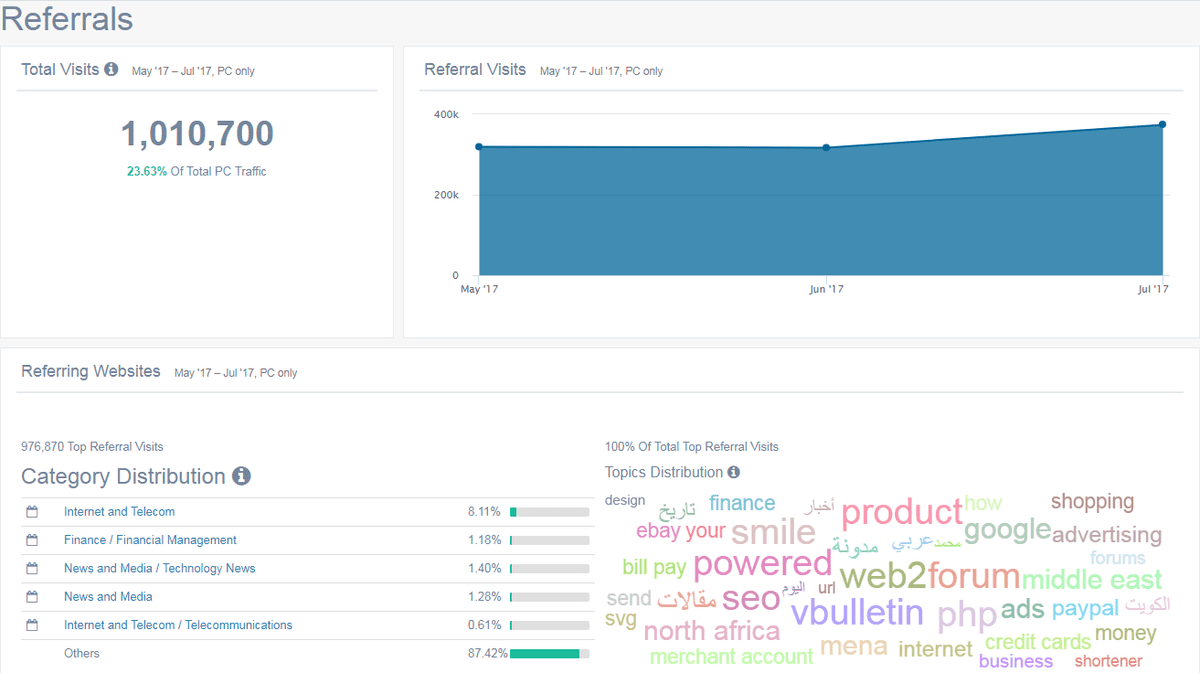The image size is (1200, 673).
Task: Select the 'paypal' topic word
Action: pos(1085,609)
